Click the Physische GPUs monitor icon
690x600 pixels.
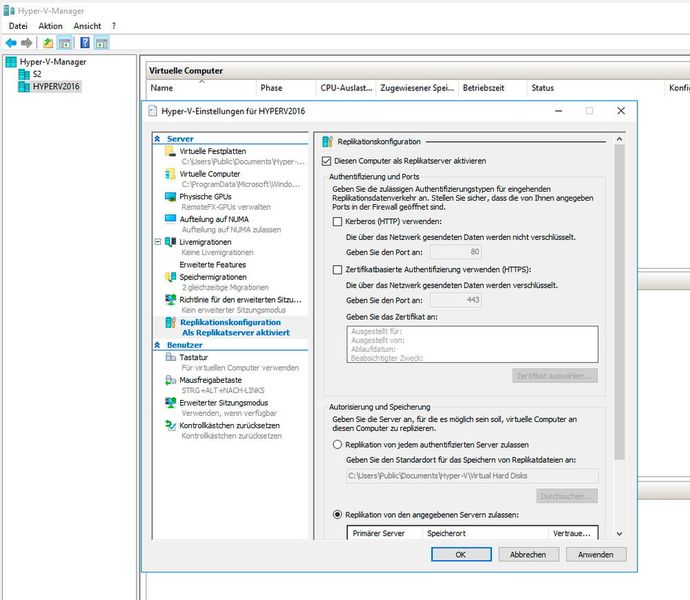(170, 197)
